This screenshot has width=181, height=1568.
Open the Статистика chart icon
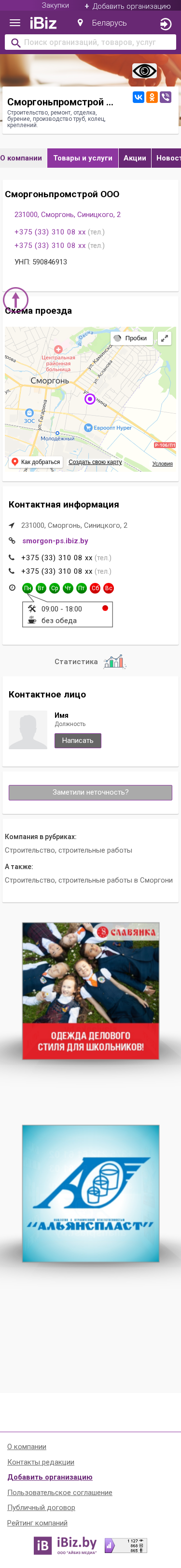pyautogui.click(x=114, y=662)
